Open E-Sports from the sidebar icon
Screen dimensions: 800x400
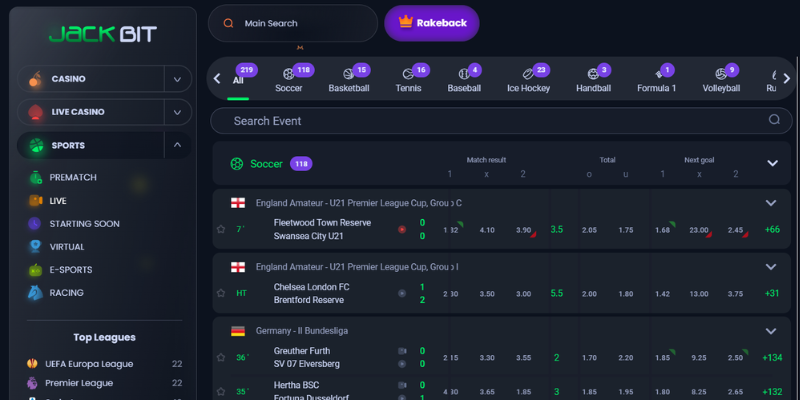[x=35, y=270]
